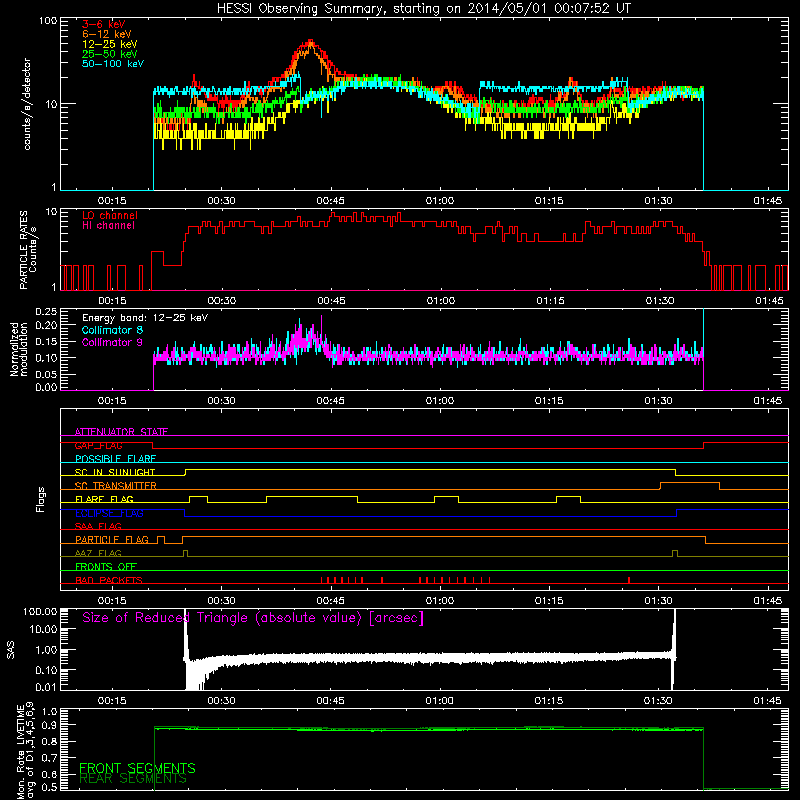
Task: Click the counts/s/detector axis label
Action: point(27,104)
